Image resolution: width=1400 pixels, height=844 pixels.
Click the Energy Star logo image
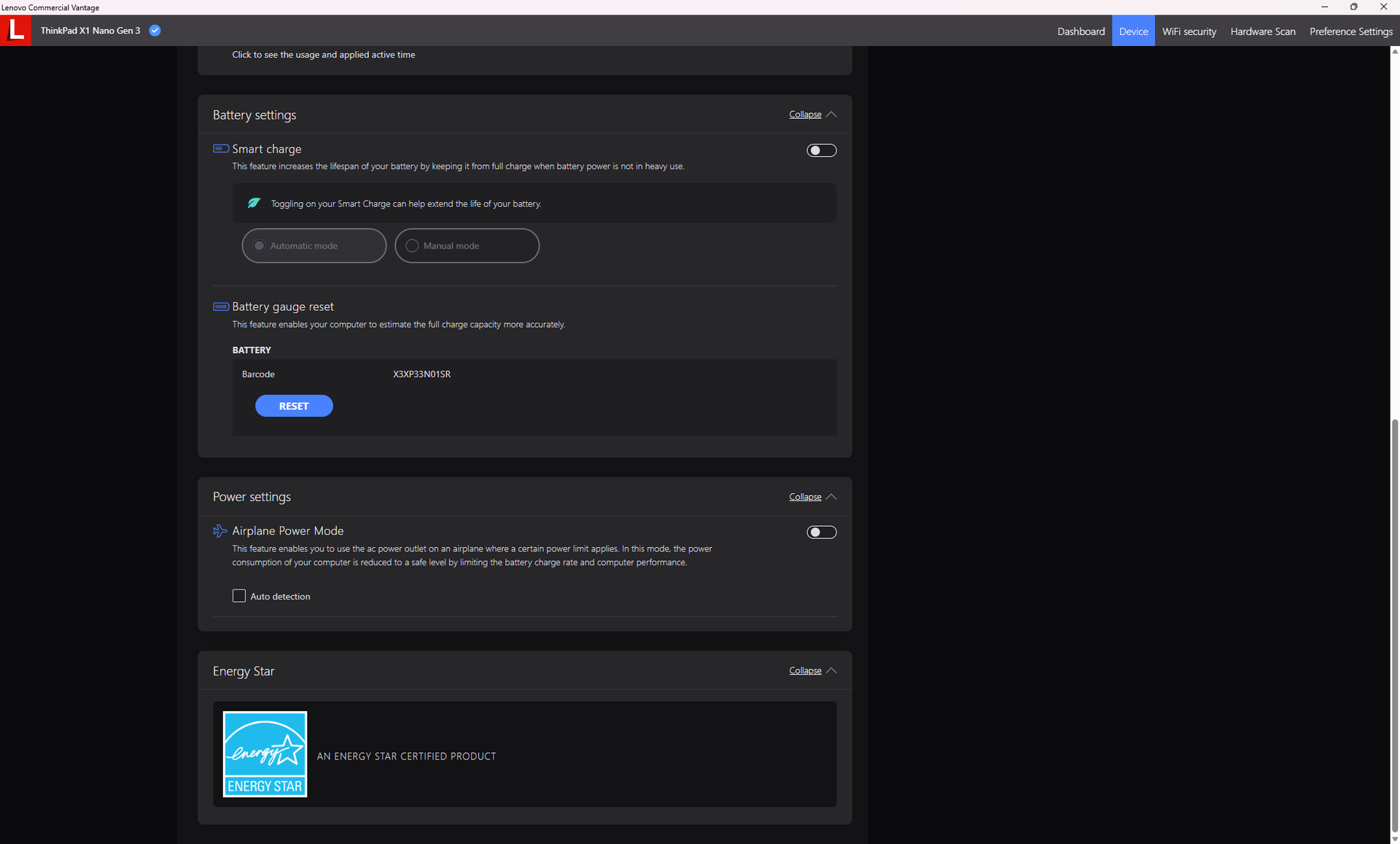[x=265, y=754]
